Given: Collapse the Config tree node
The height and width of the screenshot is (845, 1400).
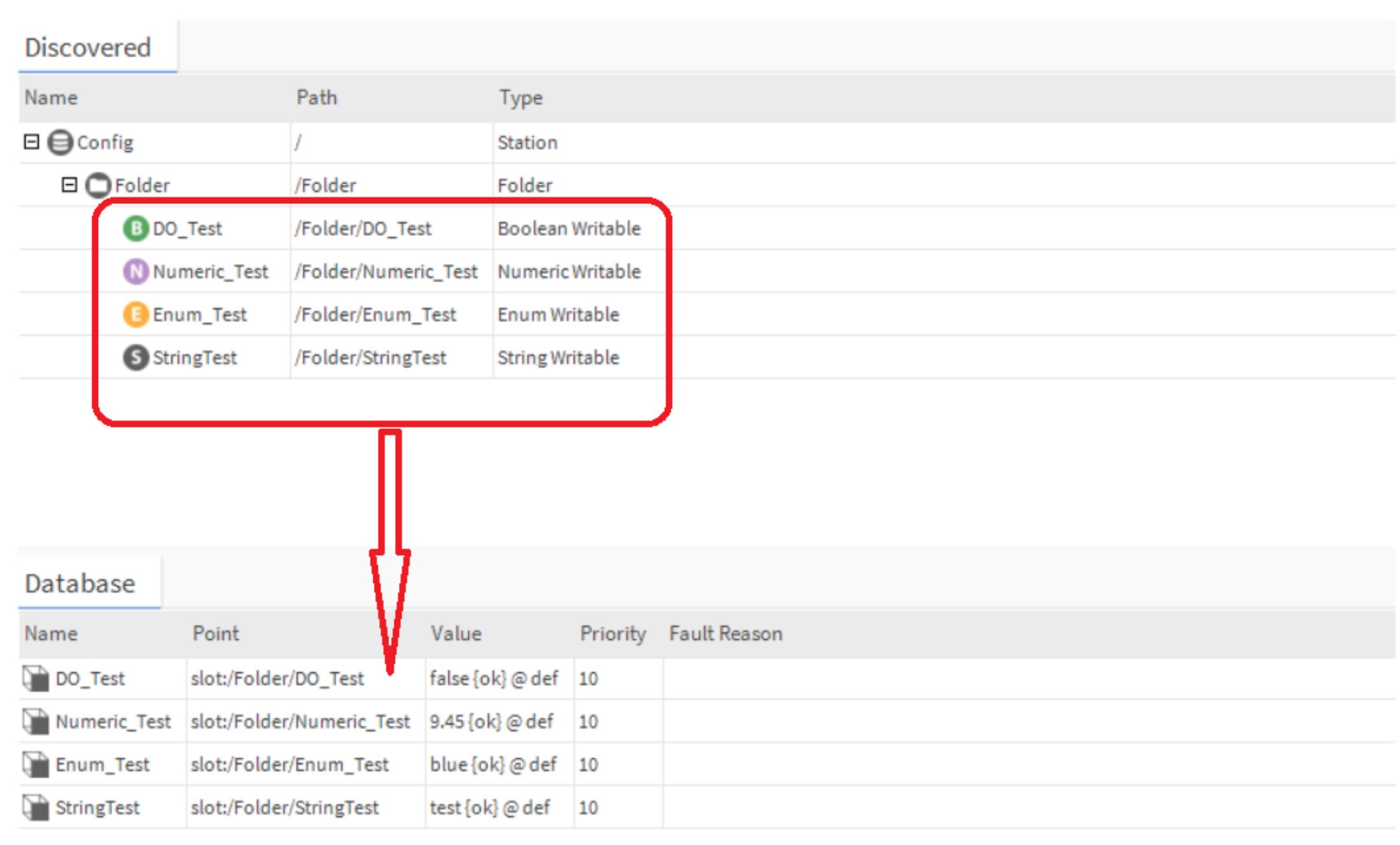Looking at the screenshot, I should click(31, 141).
